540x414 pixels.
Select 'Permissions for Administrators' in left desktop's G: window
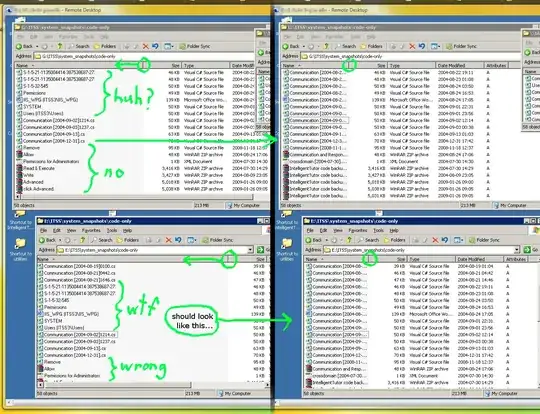pyautogui.click(x=48, y=162)
